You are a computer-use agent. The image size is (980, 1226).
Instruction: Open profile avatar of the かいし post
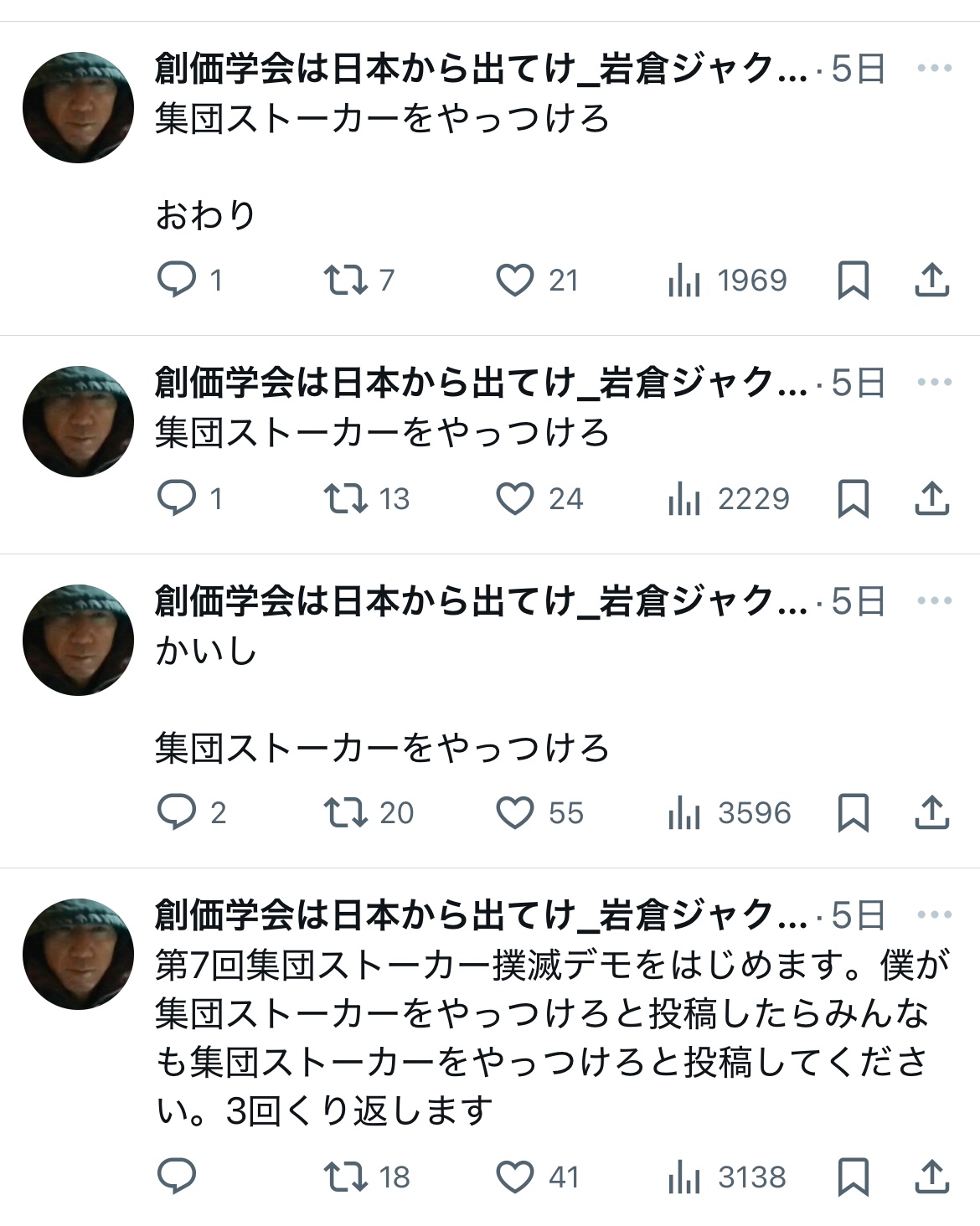(x=78, y=640)
